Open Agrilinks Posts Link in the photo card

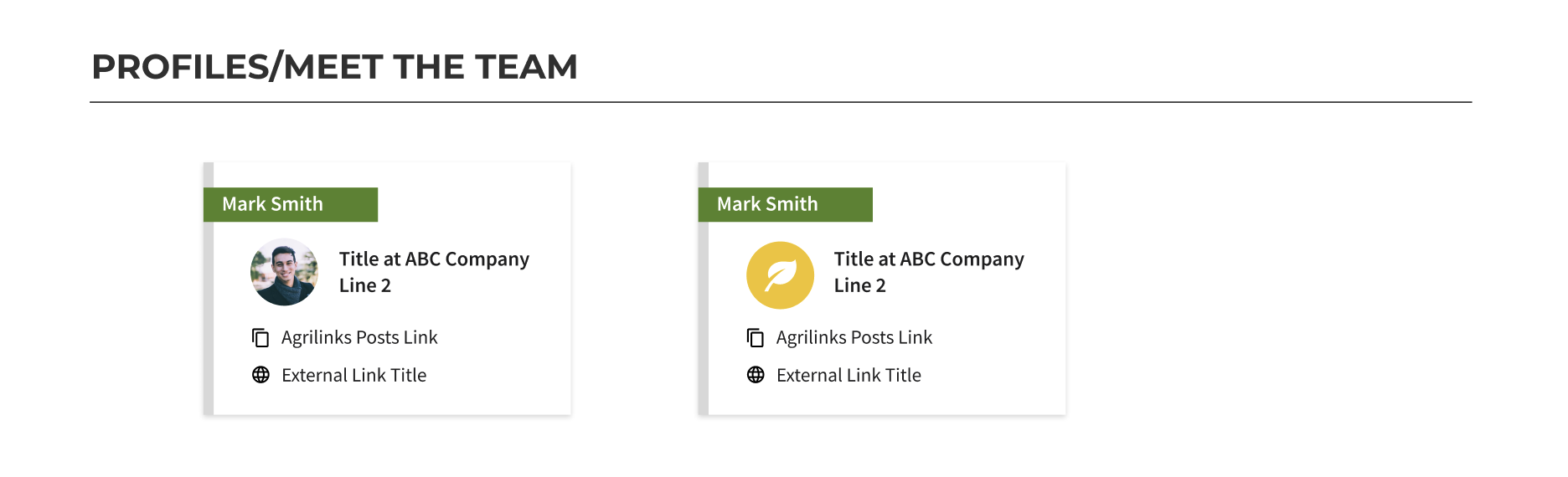tap(359, 337)
